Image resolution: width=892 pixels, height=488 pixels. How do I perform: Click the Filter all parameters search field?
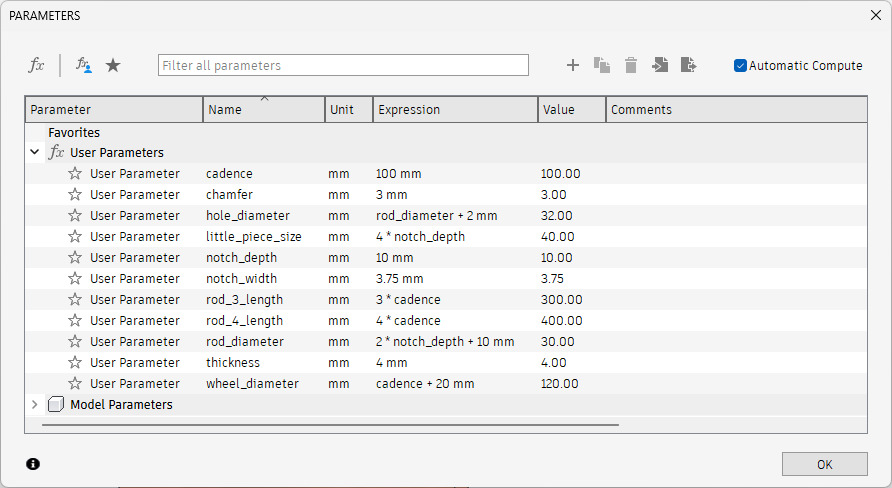343,65
